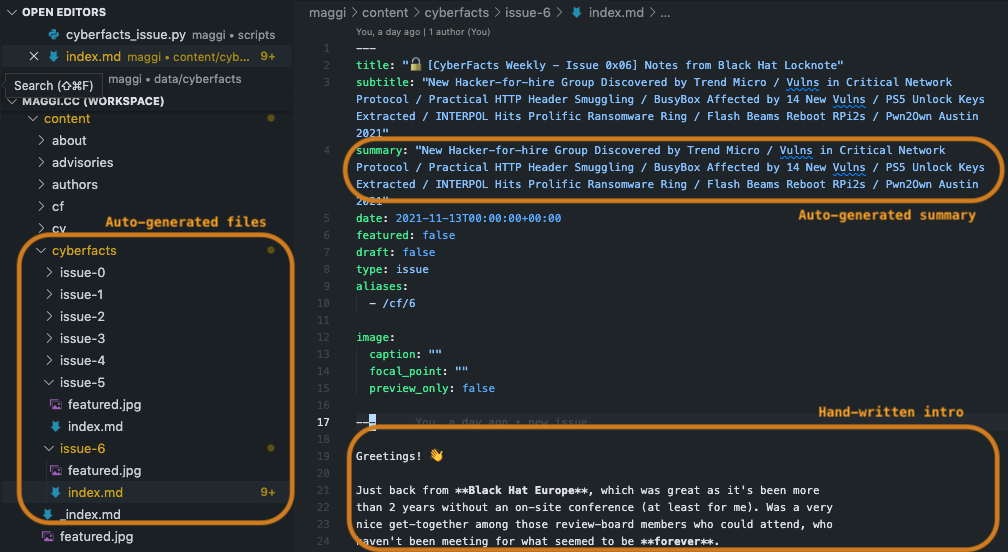This screenshot has height=552, width=1008.
Task: Expand the authors folder
Action: click(41, 185)
